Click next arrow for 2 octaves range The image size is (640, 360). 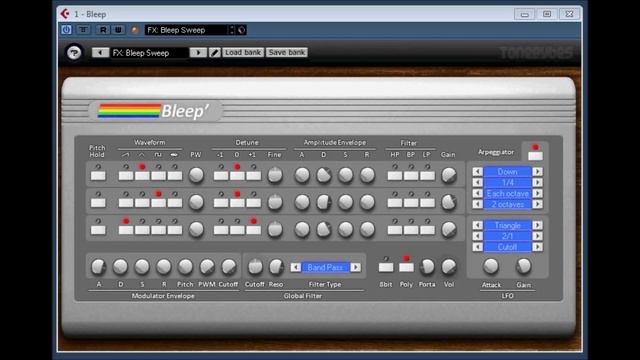[538, 204]
